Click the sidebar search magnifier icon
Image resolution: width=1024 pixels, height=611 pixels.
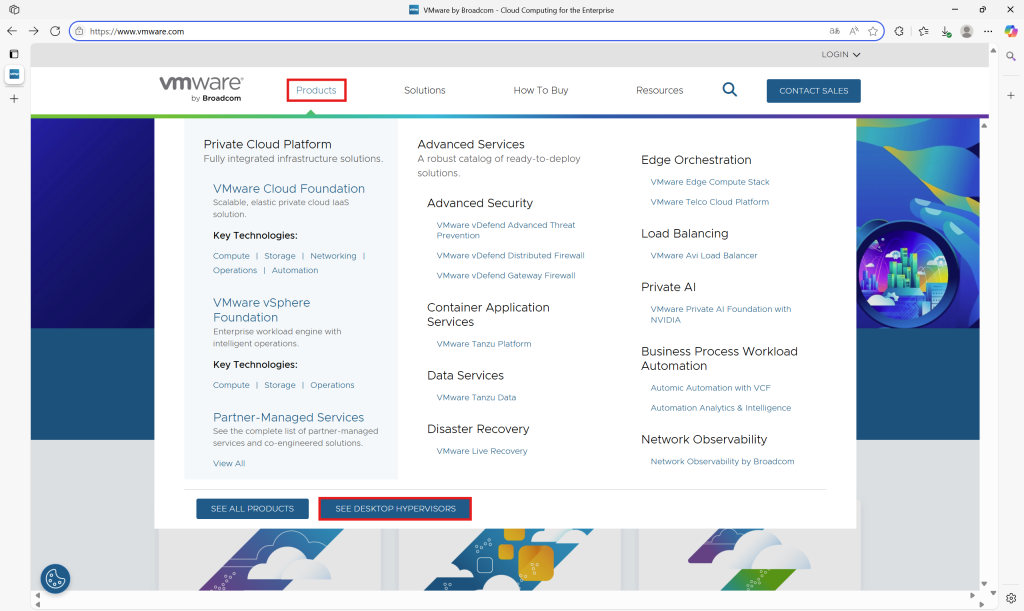pyautogui.click(x=1010, y=56)
